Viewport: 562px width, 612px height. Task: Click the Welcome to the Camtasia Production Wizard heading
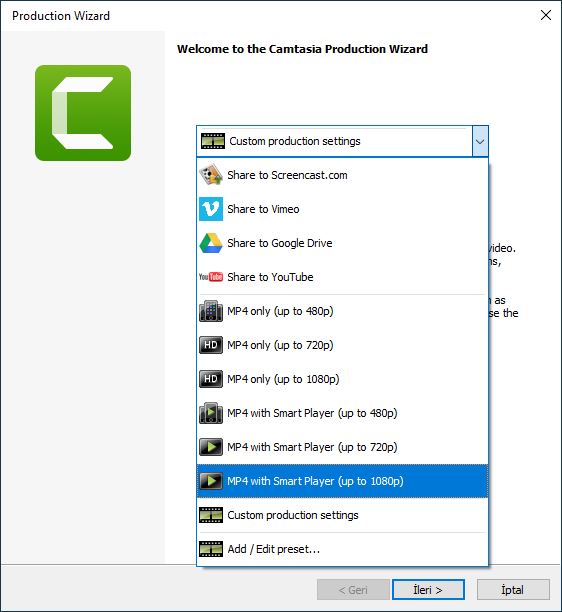[302, 49]
